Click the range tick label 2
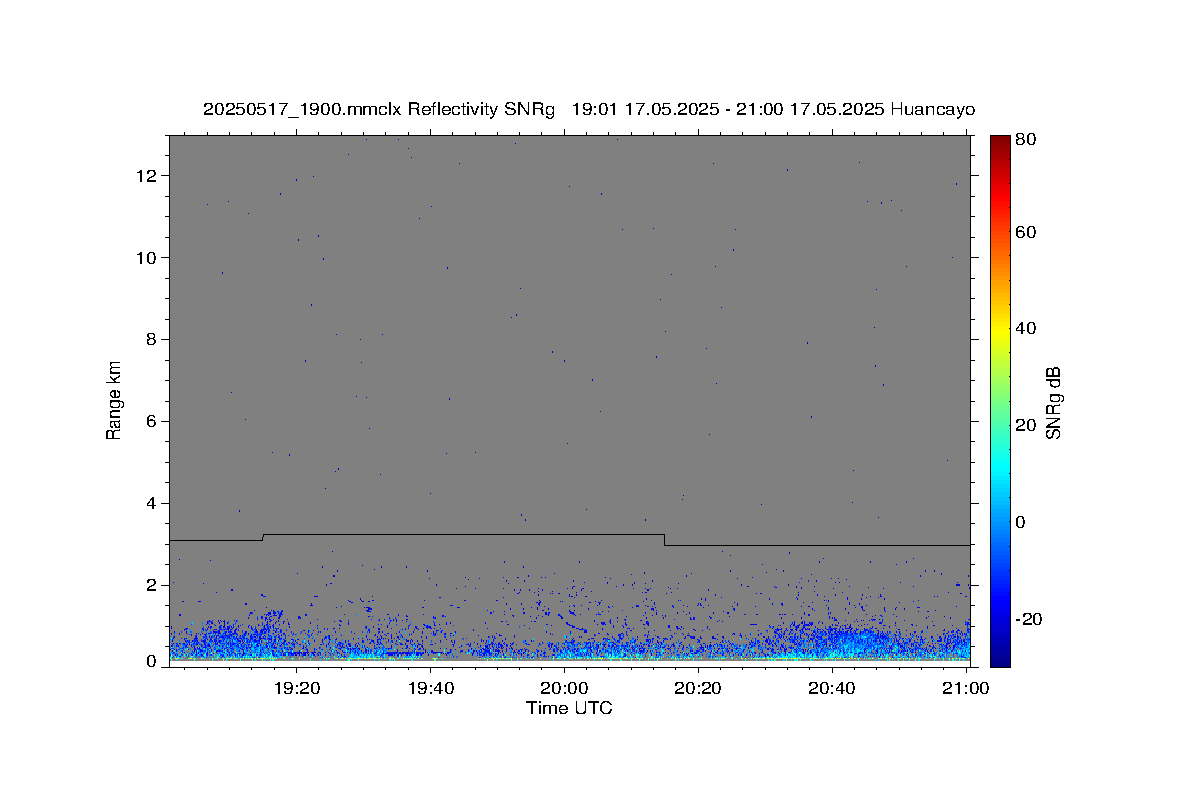 click(x=152, y=585)
